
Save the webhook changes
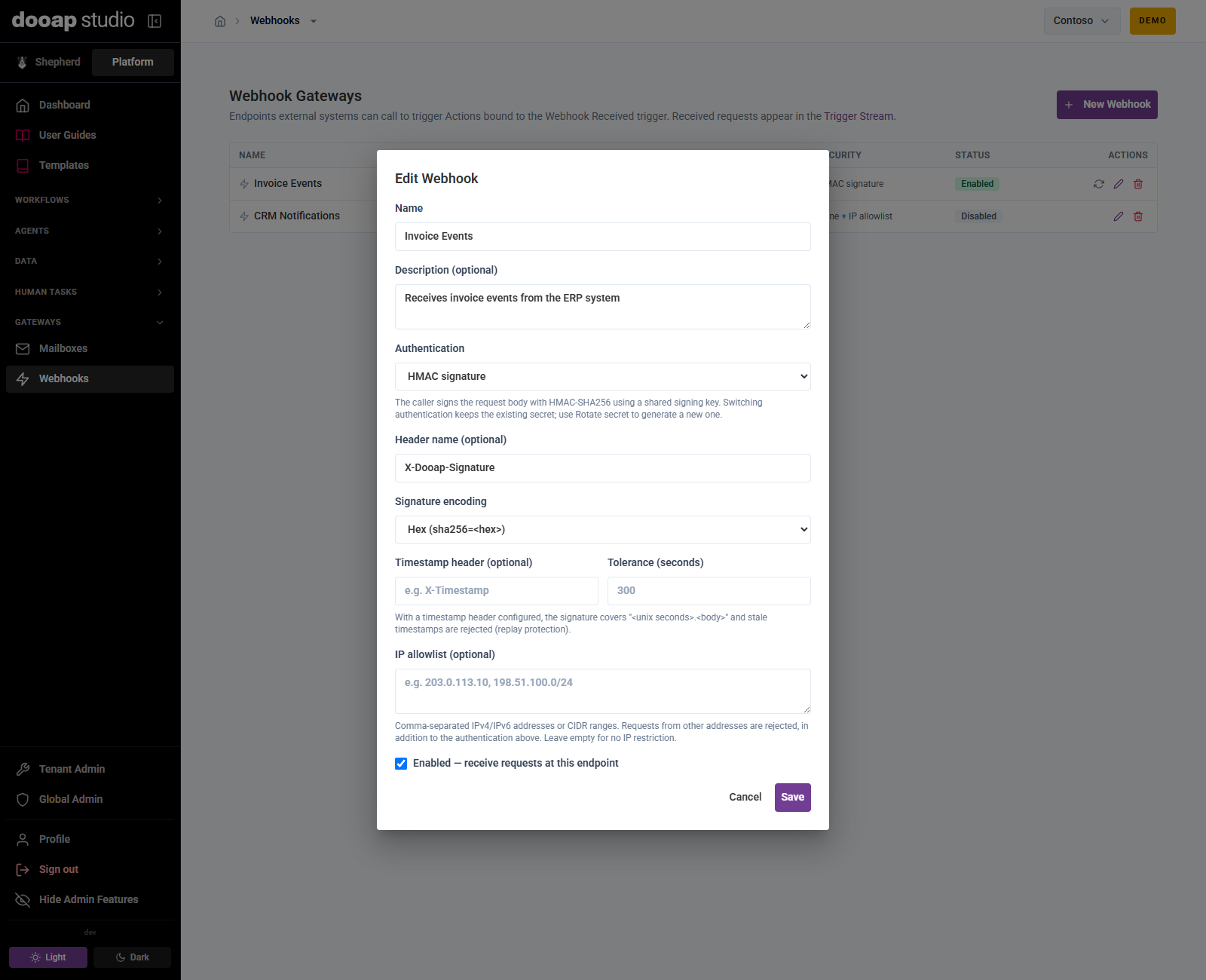point(793,798)
